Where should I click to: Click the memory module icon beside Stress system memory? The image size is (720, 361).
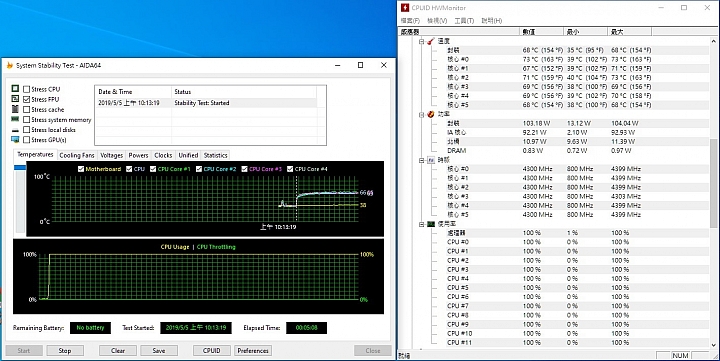[15, 119]
